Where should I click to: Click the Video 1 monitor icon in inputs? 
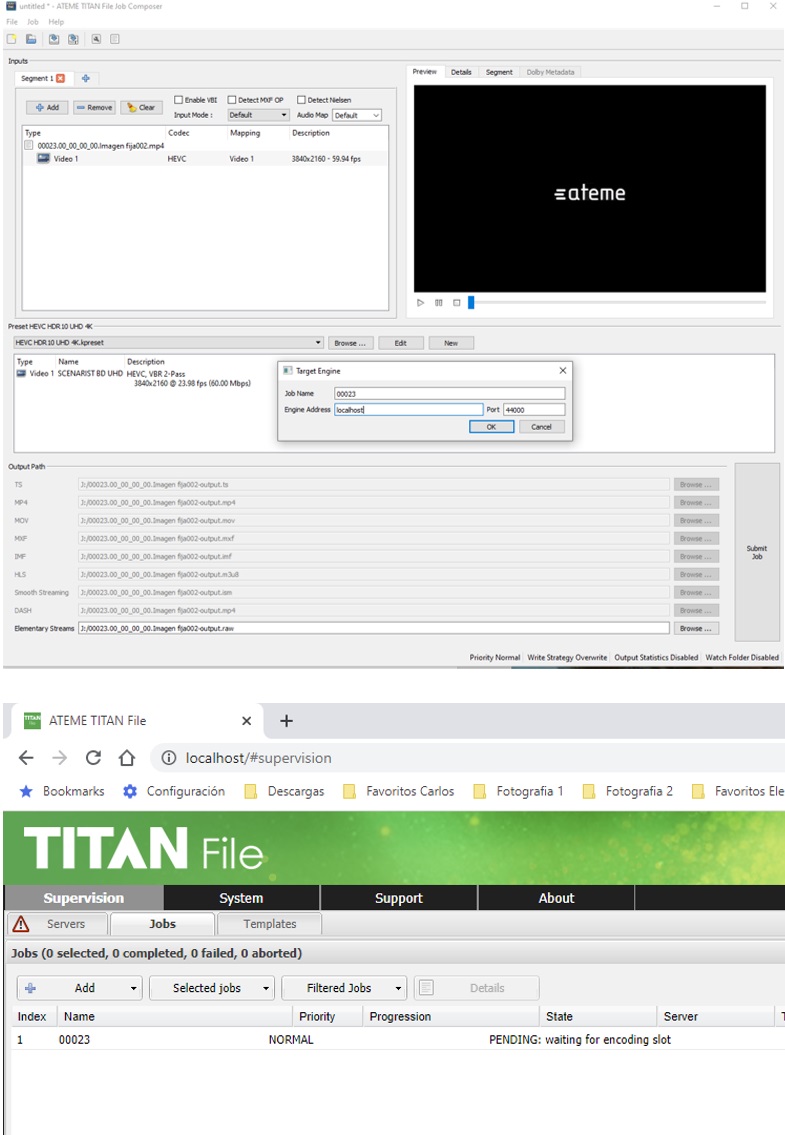(x=43, y=159)
